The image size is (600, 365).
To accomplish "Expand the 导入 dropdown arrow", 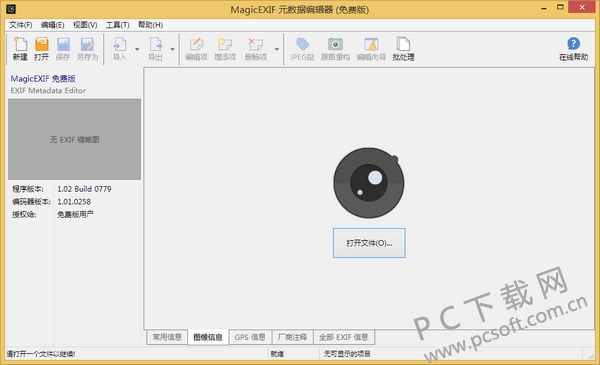I will [x=137, y=49].
